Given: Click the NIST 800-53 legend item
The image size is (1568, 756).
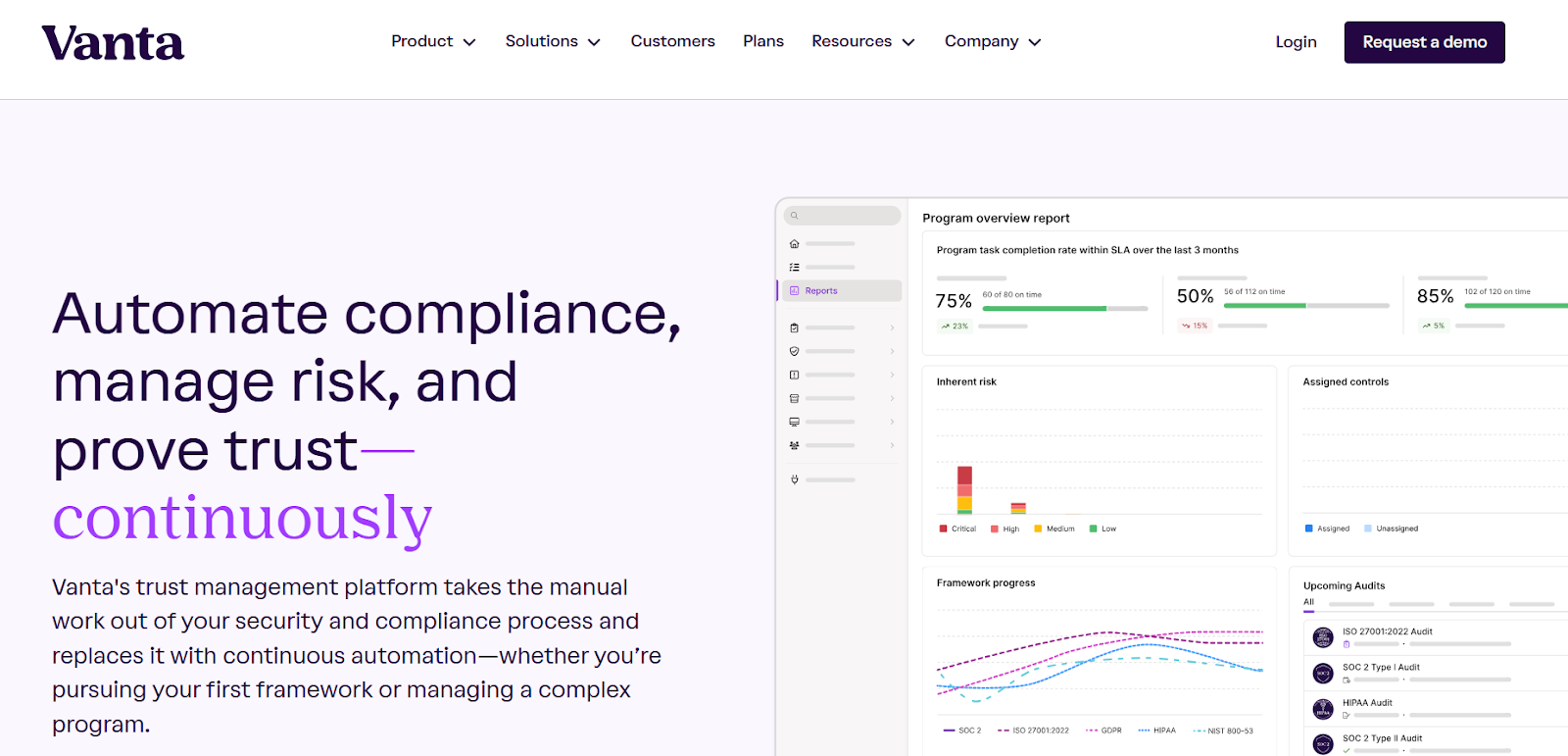Looking at the screenshot, I should (x=1223, y=731).
